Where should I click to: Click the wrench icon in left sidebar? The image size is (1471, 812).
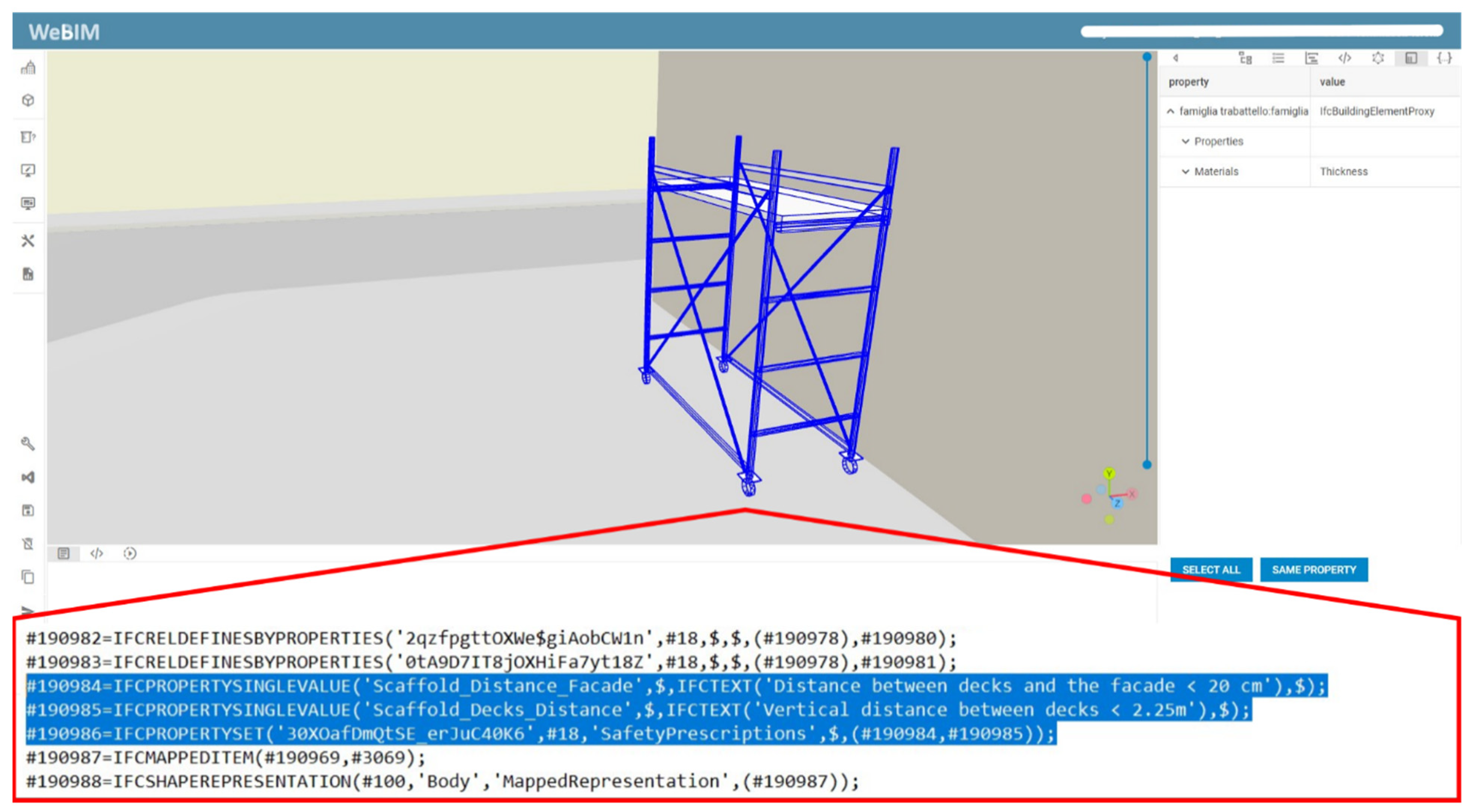pyautogui.click(x=28, y=443)
